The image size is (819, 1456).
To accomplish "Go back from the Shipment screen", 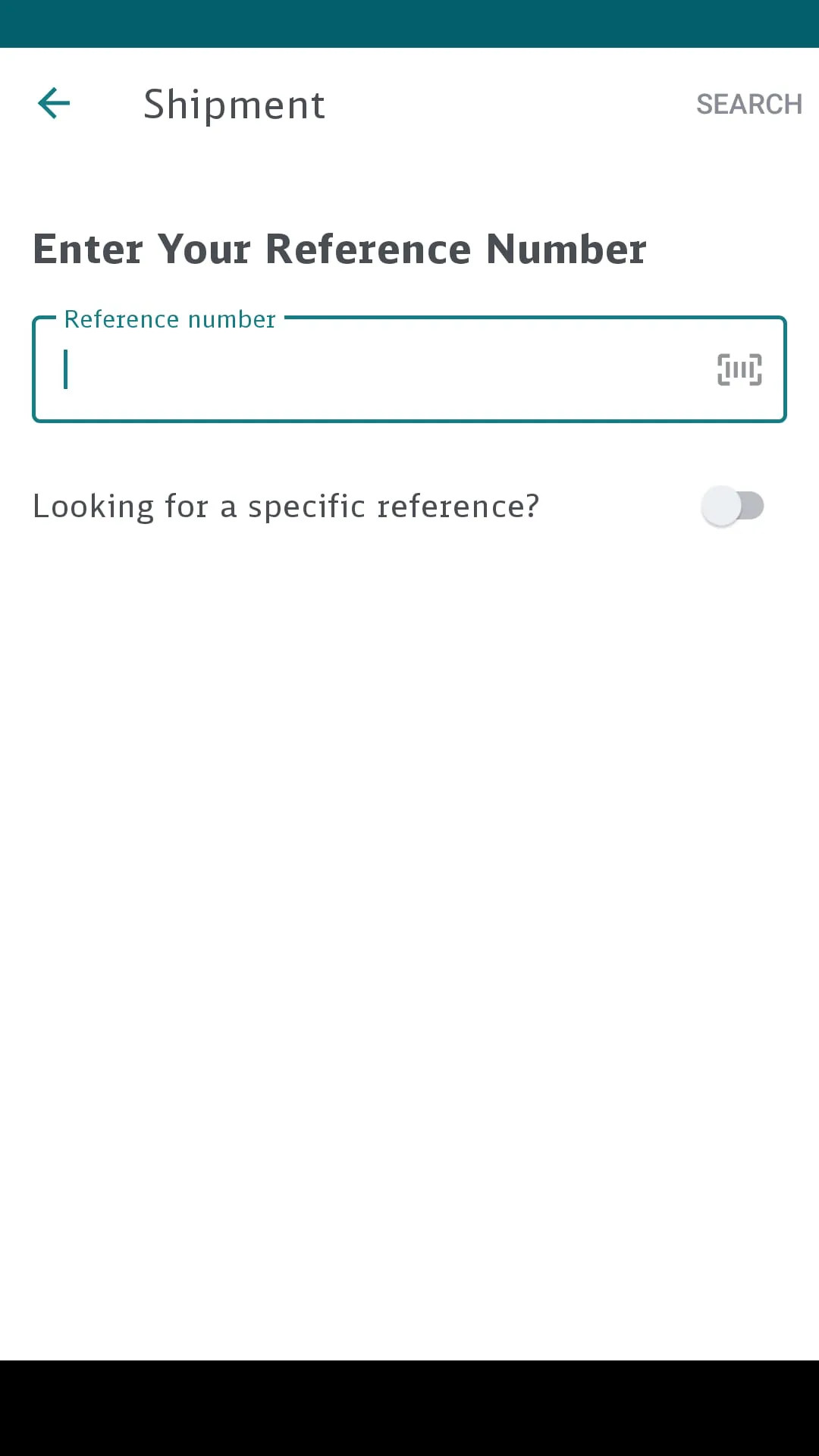I will 54,103.
